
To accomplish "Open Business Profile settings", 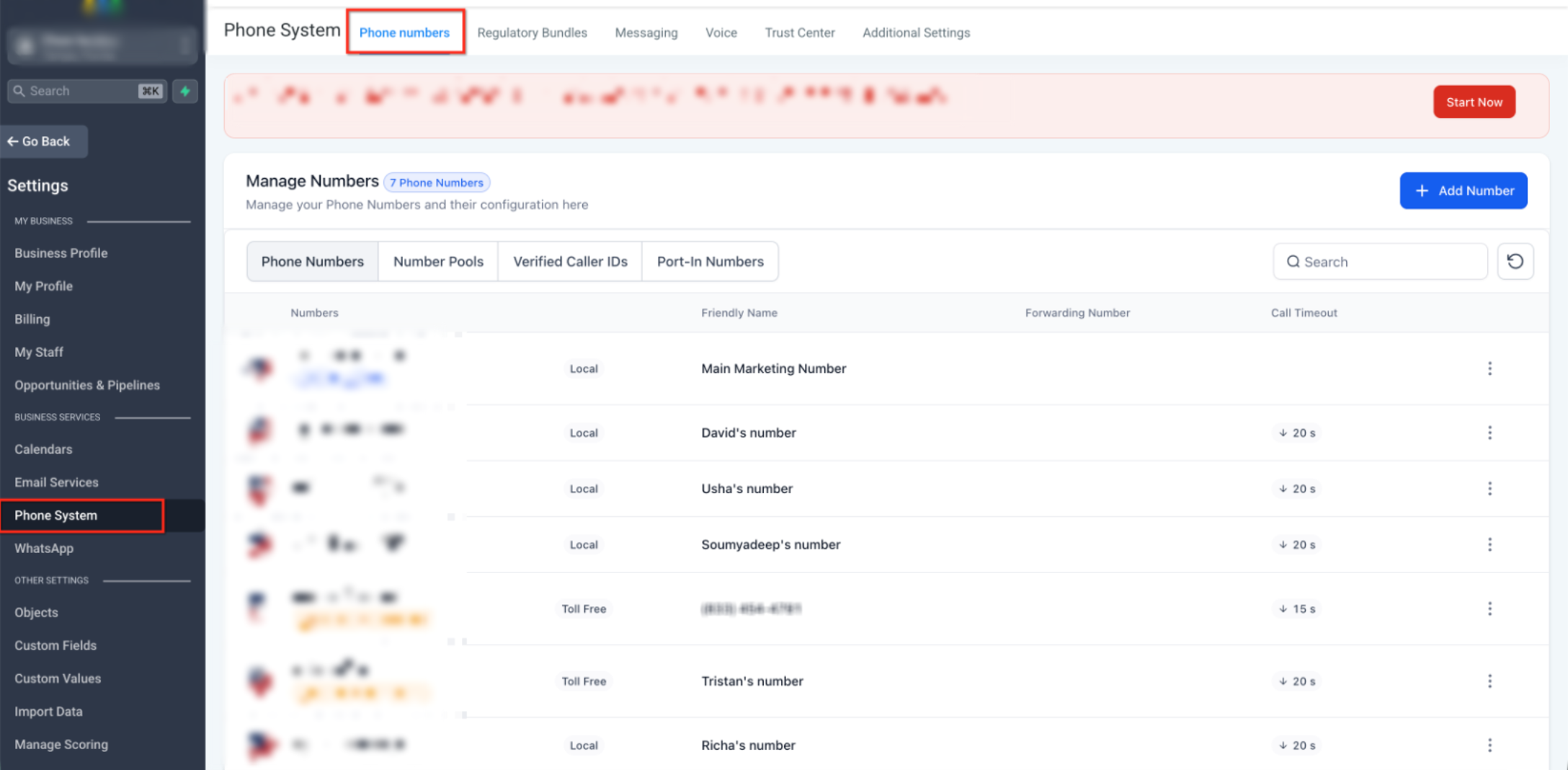I will [x=61, y=253].
